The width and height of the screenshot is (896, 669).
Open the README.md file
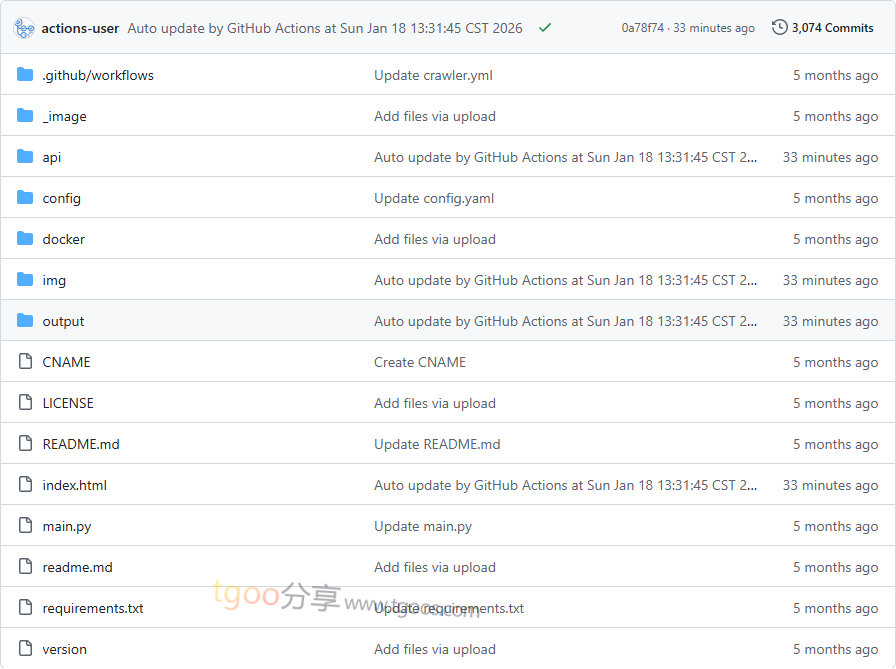[81, 444]
